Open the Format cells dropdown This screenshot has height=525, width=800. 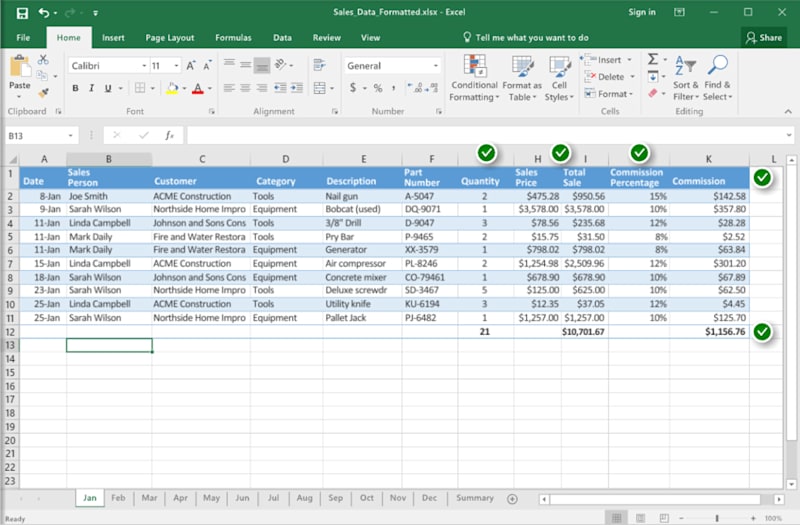tap(609, 94)
